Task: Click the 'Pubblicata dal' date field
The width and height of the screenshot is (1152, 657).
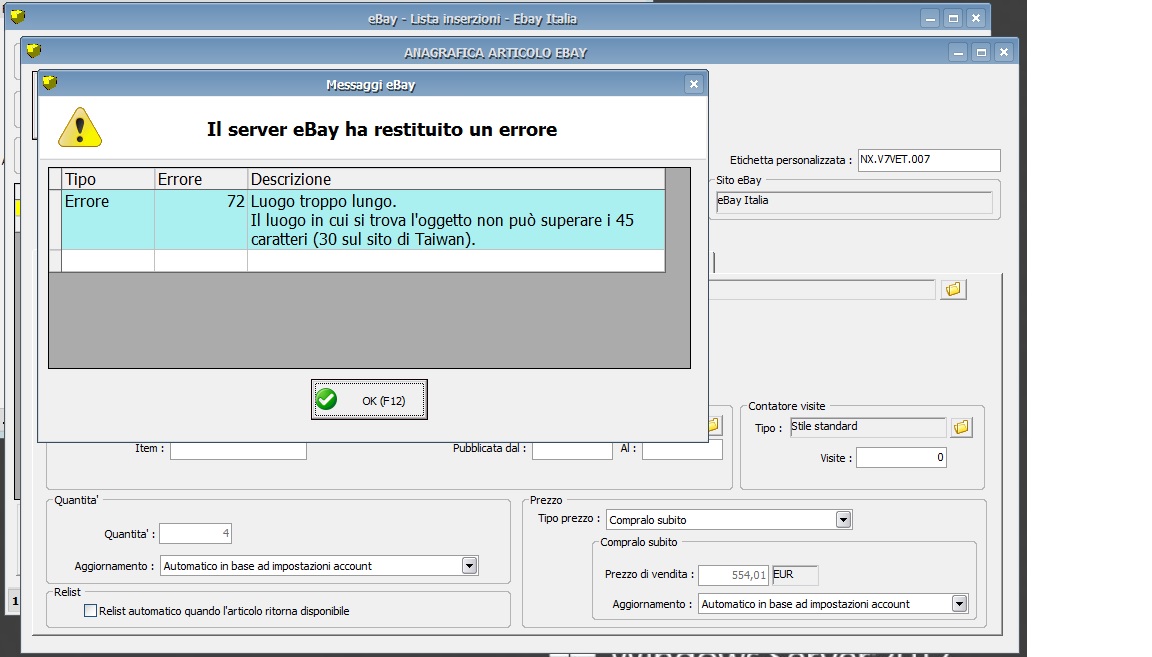Action: 572,450
